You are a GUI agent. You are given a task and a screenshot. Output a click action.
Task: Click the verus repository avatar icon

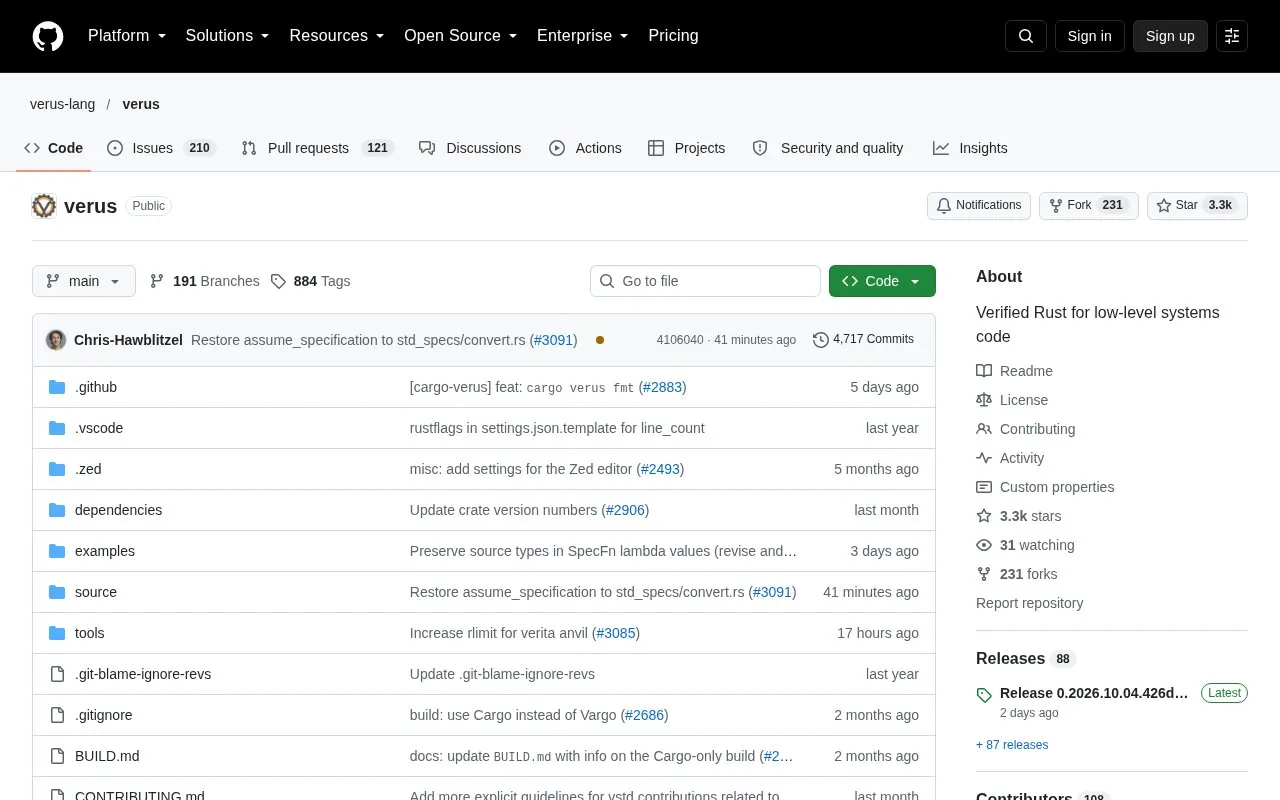[44, 206]
